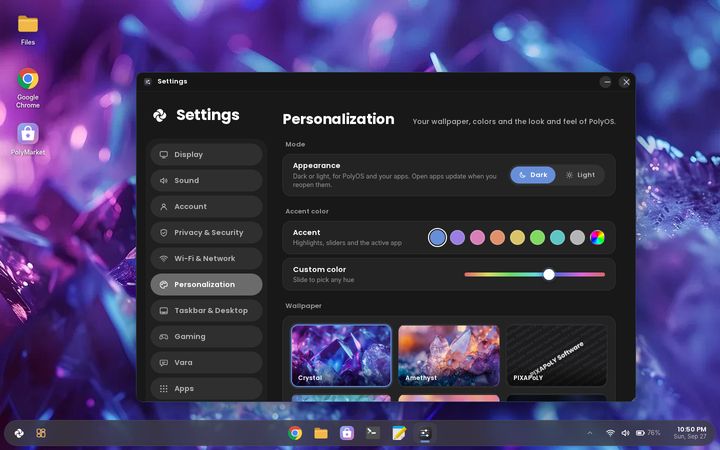Click the 'Slide to pick any hue' text

[323, 280]
